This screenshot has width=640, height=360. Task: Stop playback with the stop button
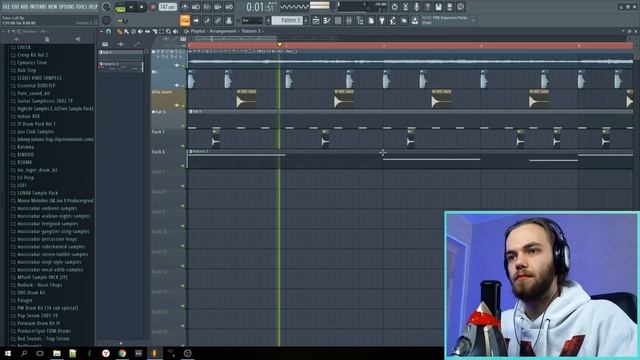(x=142, y=7)
